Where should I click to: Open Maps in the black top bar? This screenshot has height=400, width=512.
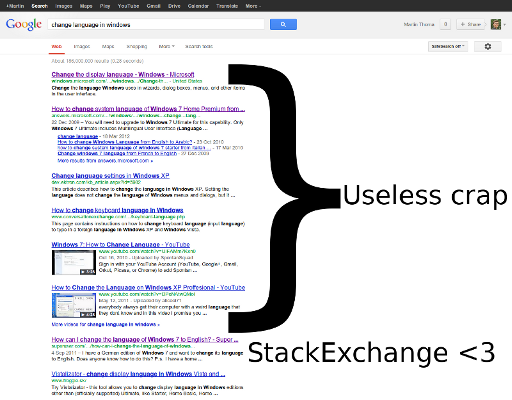tap(86, 6)
